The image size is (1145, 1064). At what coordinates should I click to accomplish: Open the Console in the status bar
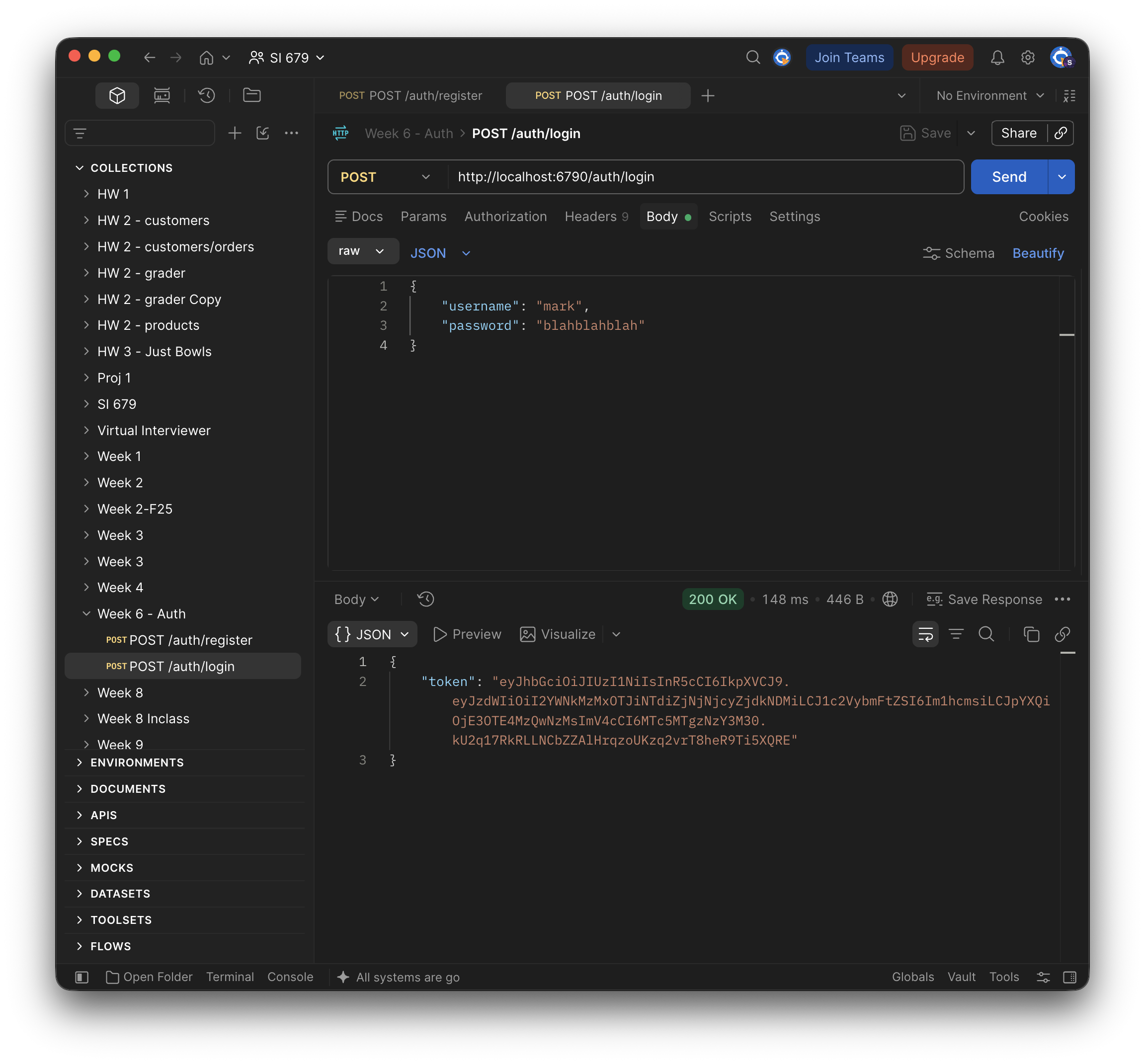pyautogui.click(x=290, y=977)
